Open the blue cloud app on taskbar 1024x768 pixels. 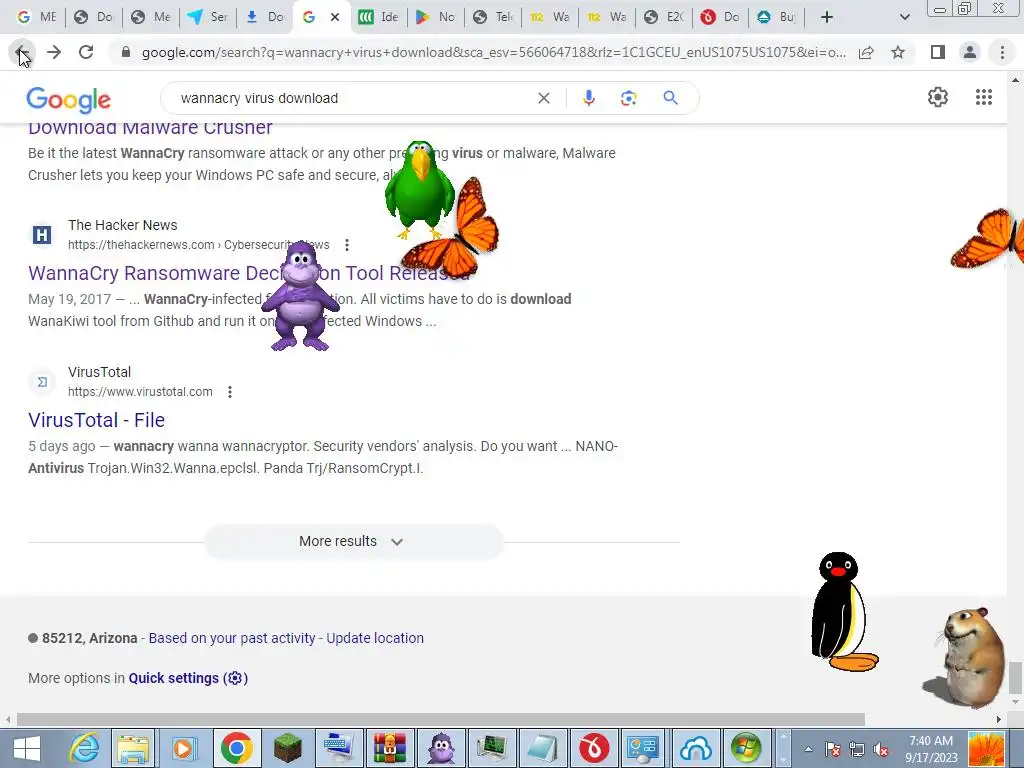pos(696,748)
